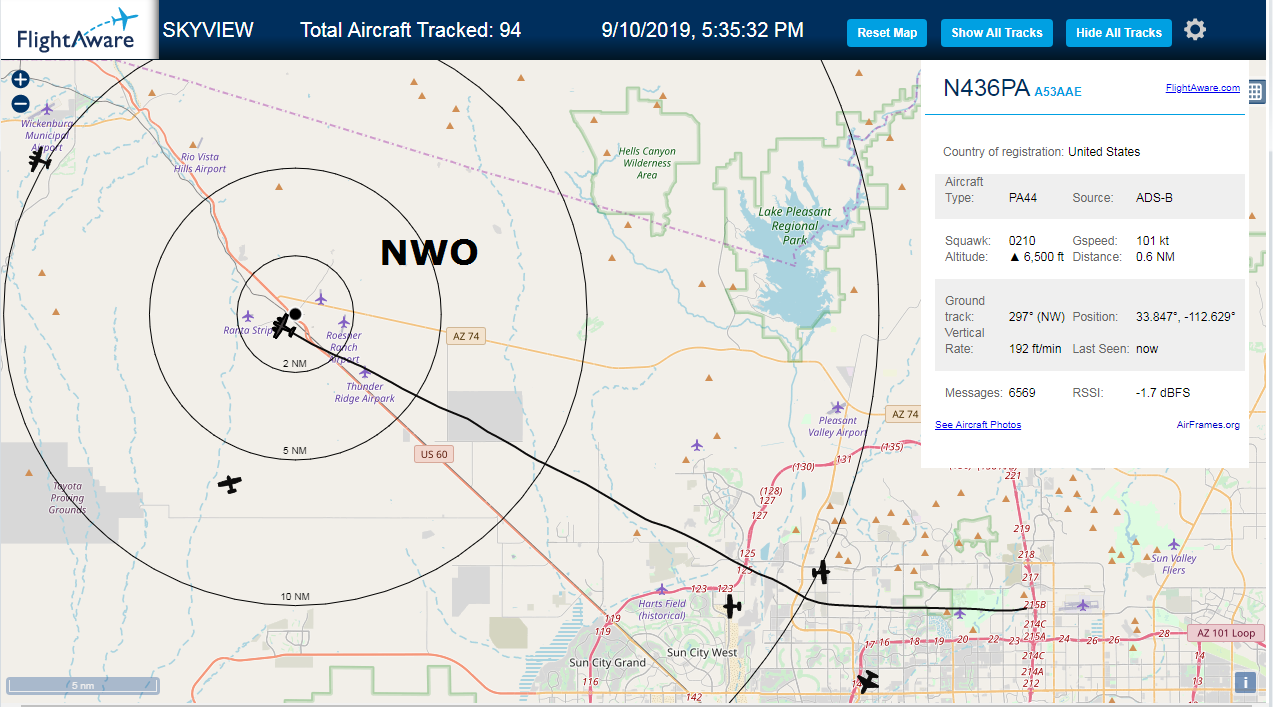Select aircraft icon north of Toyota Proving Grounds
1273x707 pixels.
[x=230, y=484]
